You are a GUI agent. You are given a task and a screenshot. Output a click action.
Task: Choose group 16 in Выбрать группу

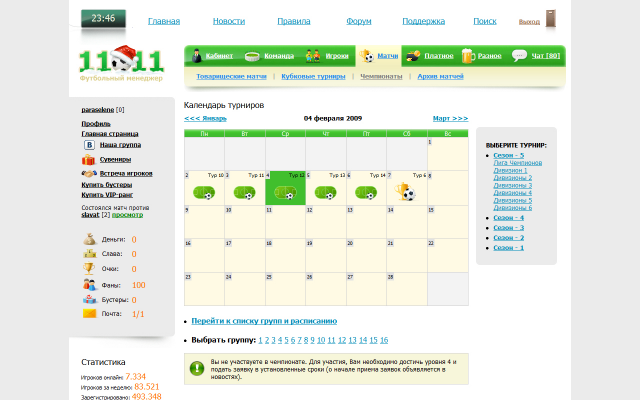point(384,340)
